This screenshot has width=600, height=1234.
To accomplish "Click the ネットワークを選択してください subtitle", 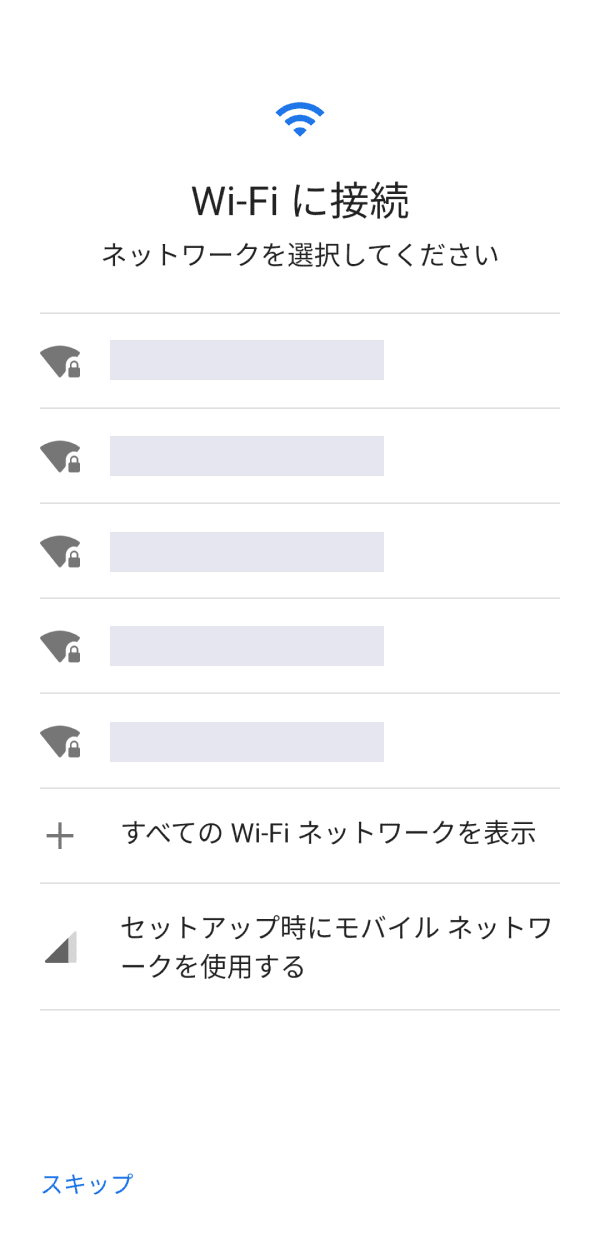I will click(x=300, y=255).
